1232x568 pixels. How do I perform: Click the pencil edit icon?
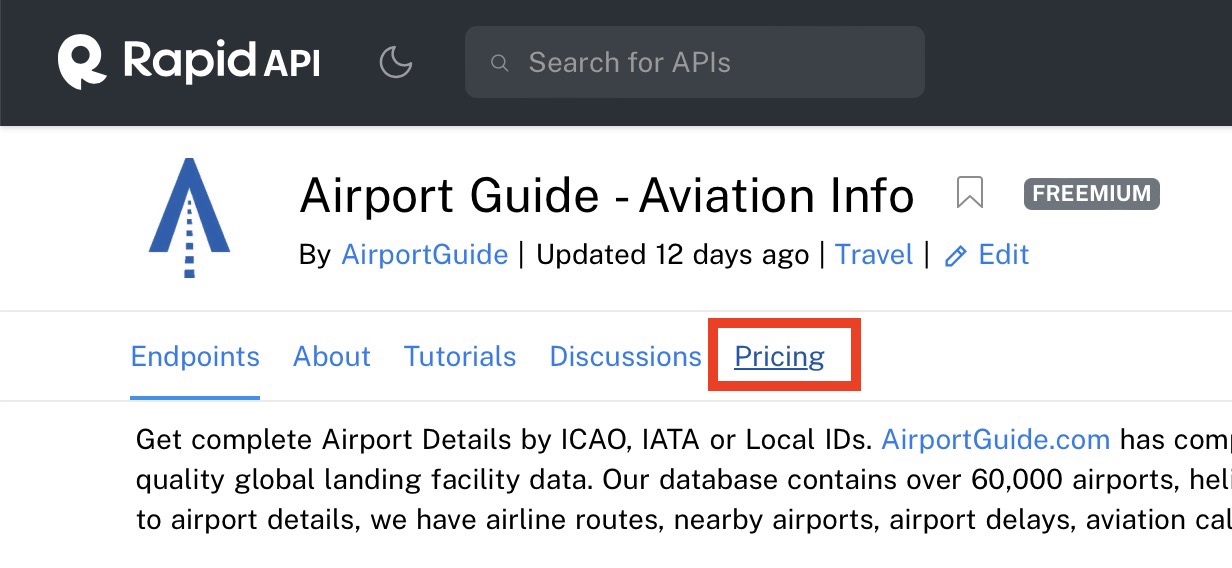point(956,256)
